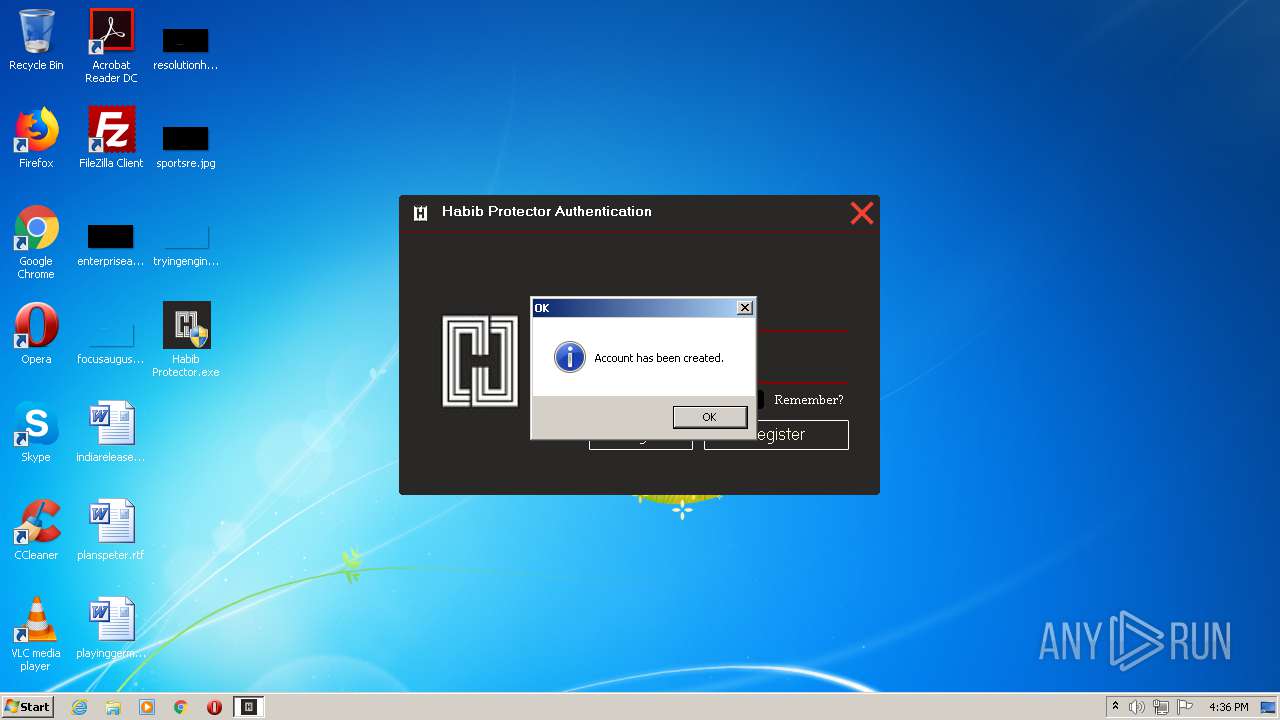Image resolution: width=1280 pixels, height=720 pixels.
Task: Select the planspeter.rtf document
Action: click(x=111, y=530)
